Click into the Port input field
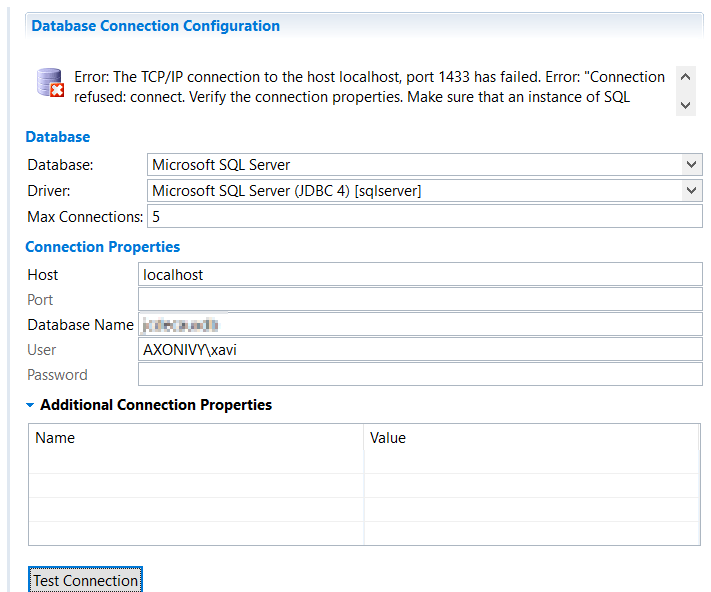Screen dimensions: 711x592 420,300
